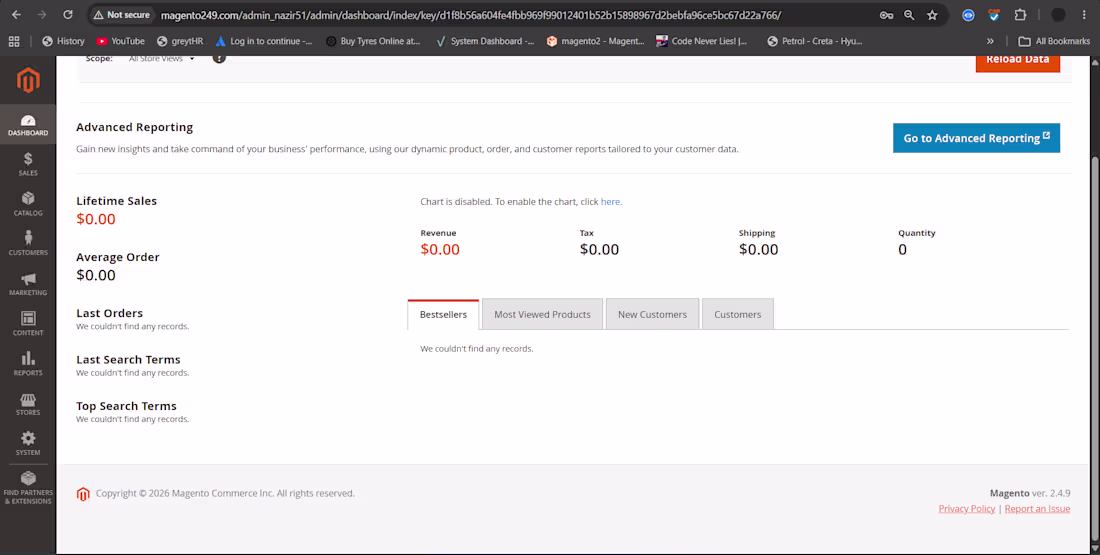1100x555 pixels.
Task: Switch to the New Customers tab
Action: click(652, 314)
